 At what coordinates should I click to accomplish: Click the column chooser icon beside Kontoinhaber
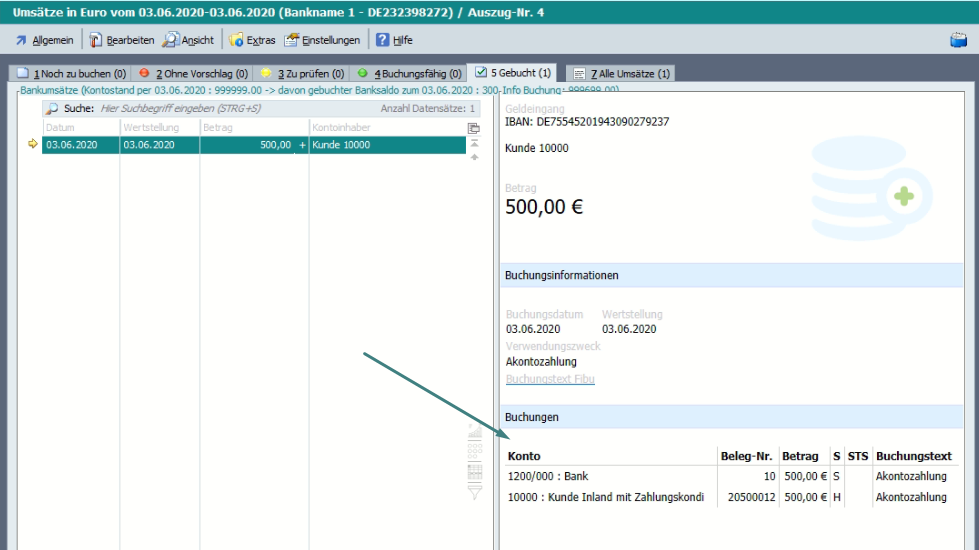click(x=474, y=127)
